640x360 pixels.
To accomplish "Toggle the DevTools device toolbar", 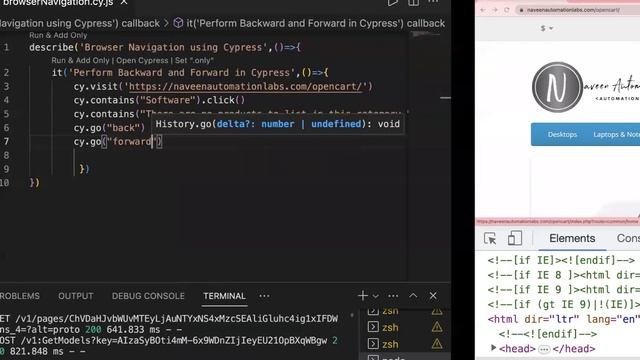I will (514, 238).
